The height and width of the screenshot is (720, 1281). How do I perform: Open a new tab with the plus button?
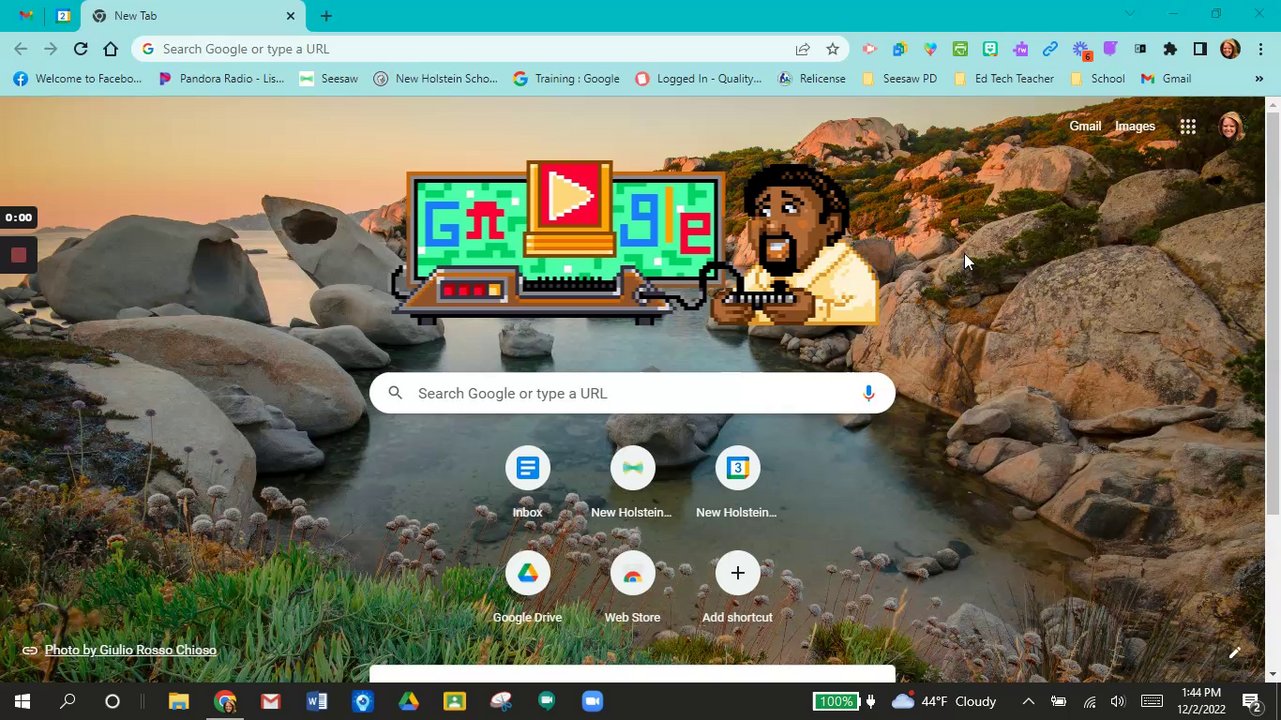tap(326, 16)
